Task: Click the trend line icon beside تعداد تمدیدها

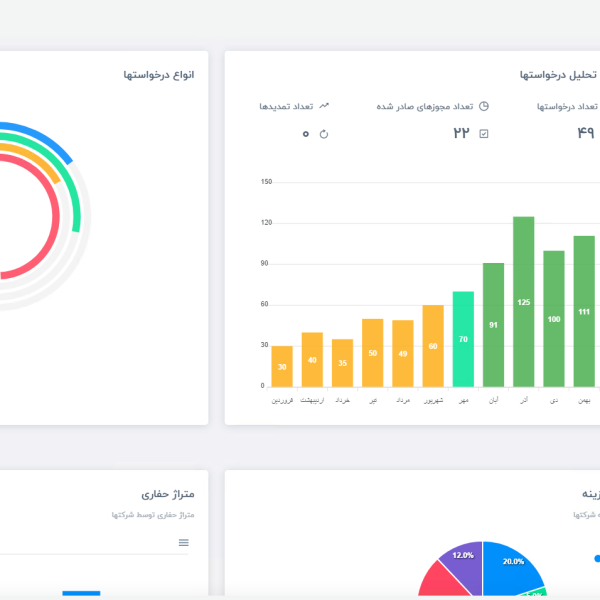Action: (324, 106)
